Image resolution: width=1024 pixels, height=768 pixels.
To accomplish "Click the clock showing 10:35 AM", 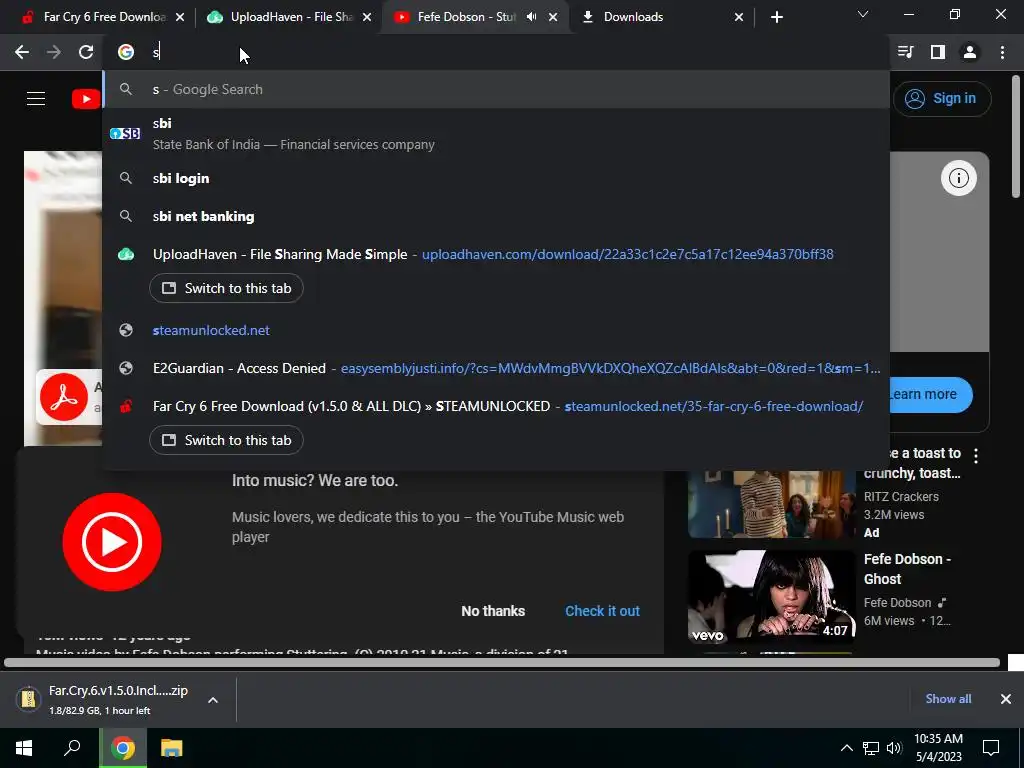I will [x=938, y=748].
